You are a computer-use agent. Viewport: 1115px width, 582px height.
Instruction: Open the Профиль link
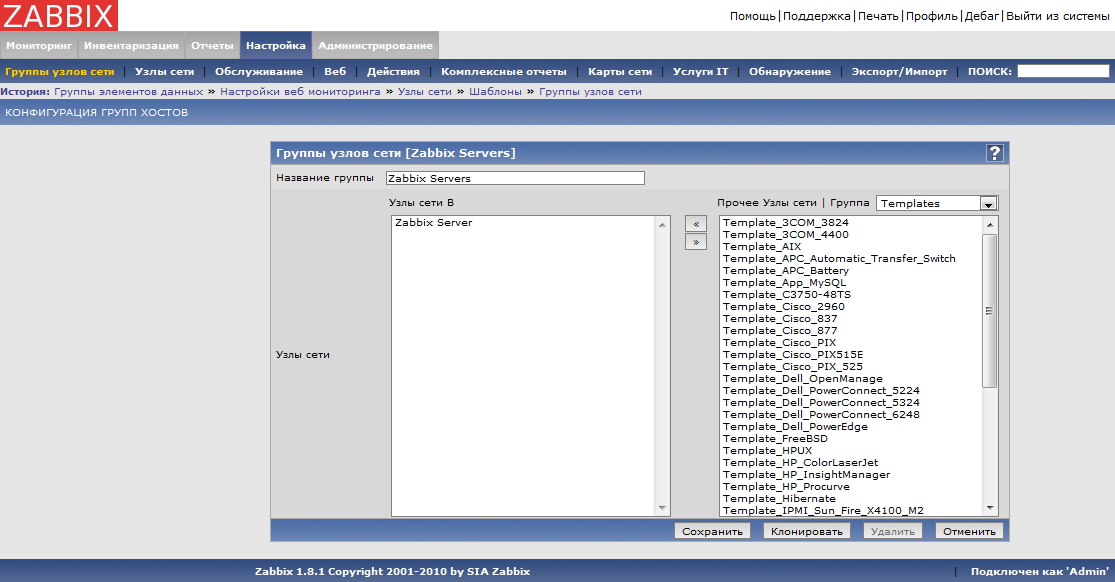[932, 16]
